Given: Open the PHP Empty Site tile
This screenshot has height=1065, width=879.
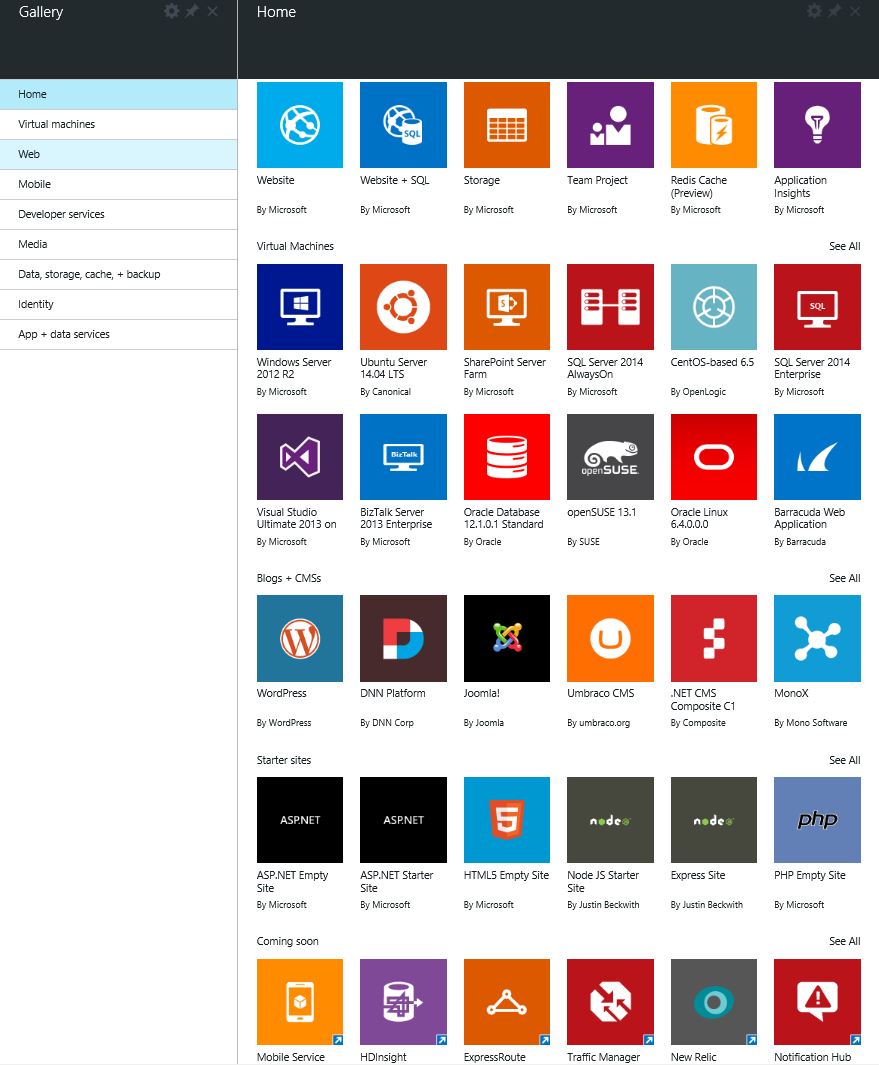Looking at the screenshot, I should [817, 820].
